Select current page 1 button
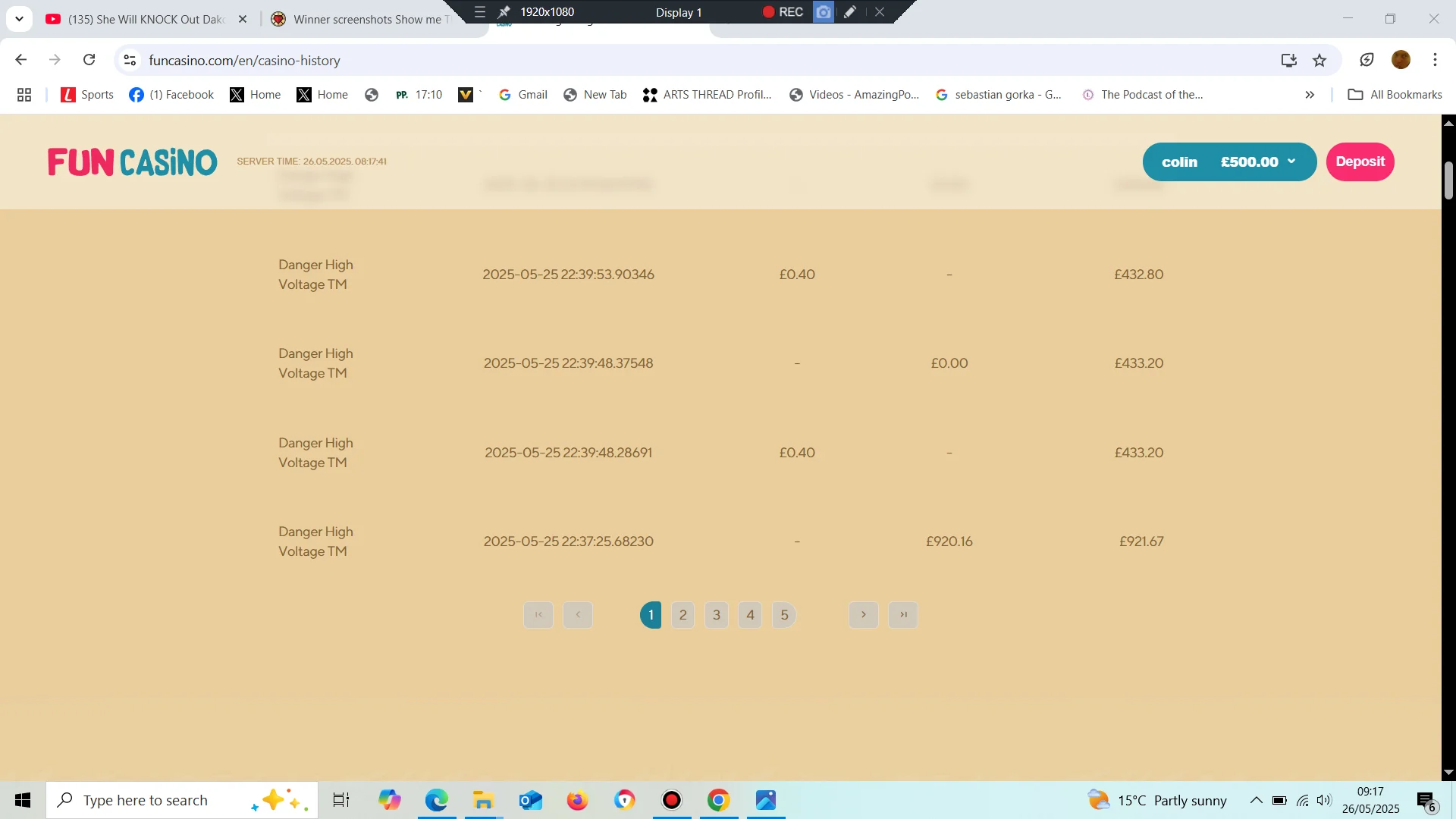 pyautogui.click(x=651, y=615)
